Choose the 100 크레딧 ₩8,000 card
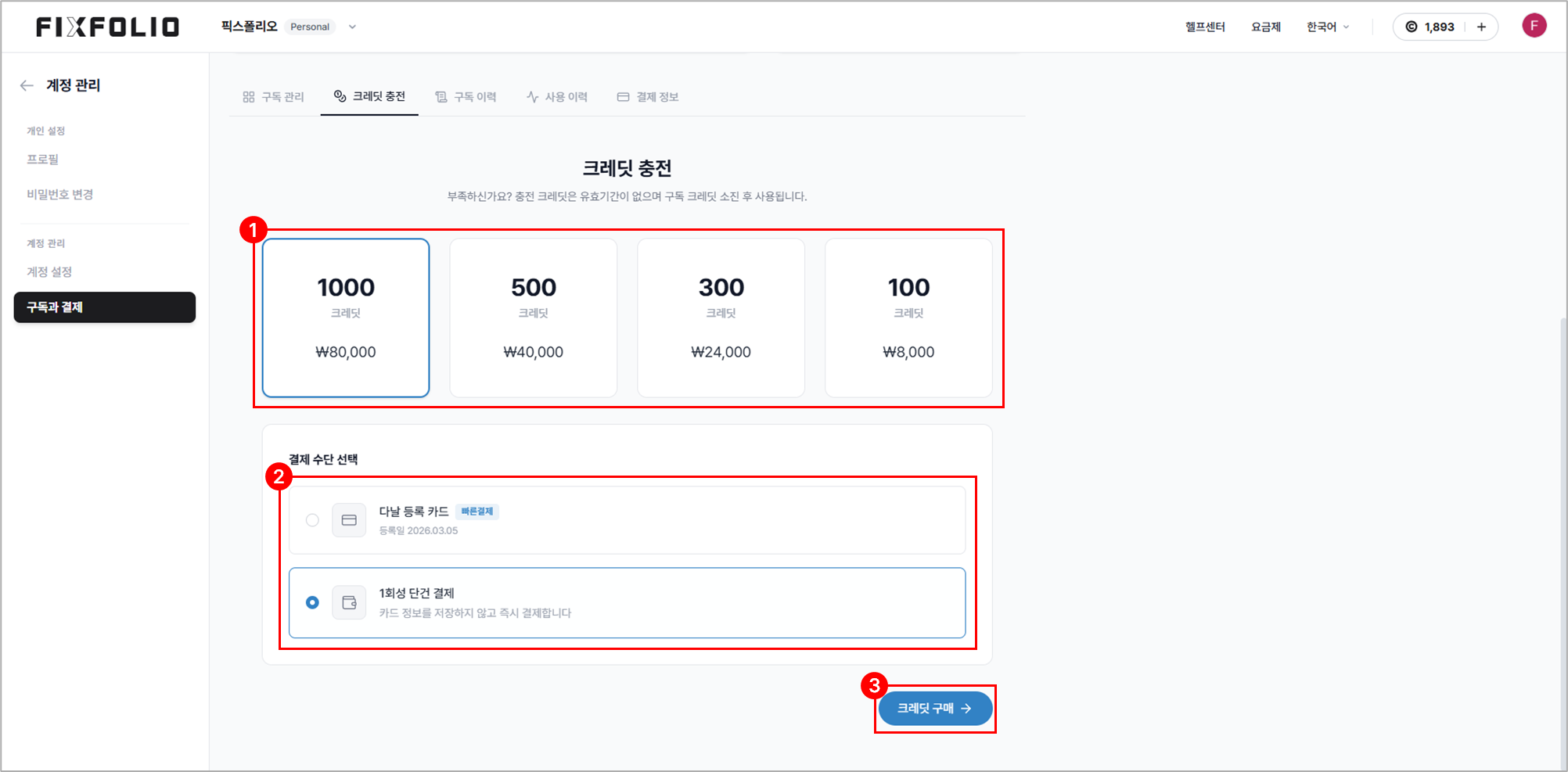Screen dimensions: 1568x772 coord(908,318)
